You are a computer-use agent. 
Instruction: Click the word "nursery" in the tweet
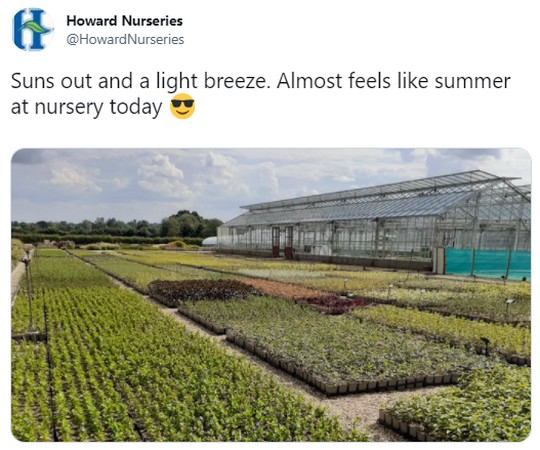[69, 107]
